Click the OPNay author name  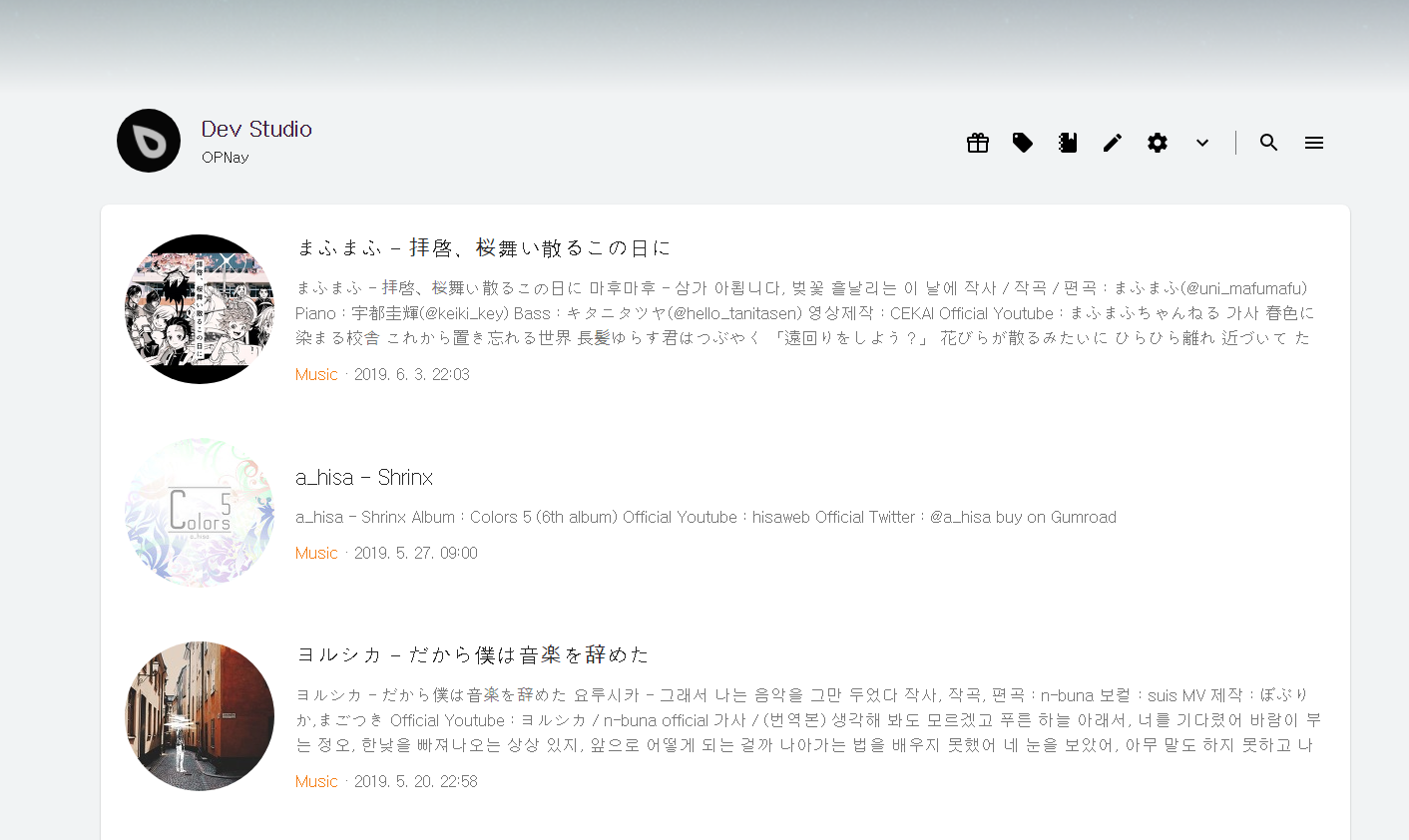pyautogui.click(x=225, y=158)
